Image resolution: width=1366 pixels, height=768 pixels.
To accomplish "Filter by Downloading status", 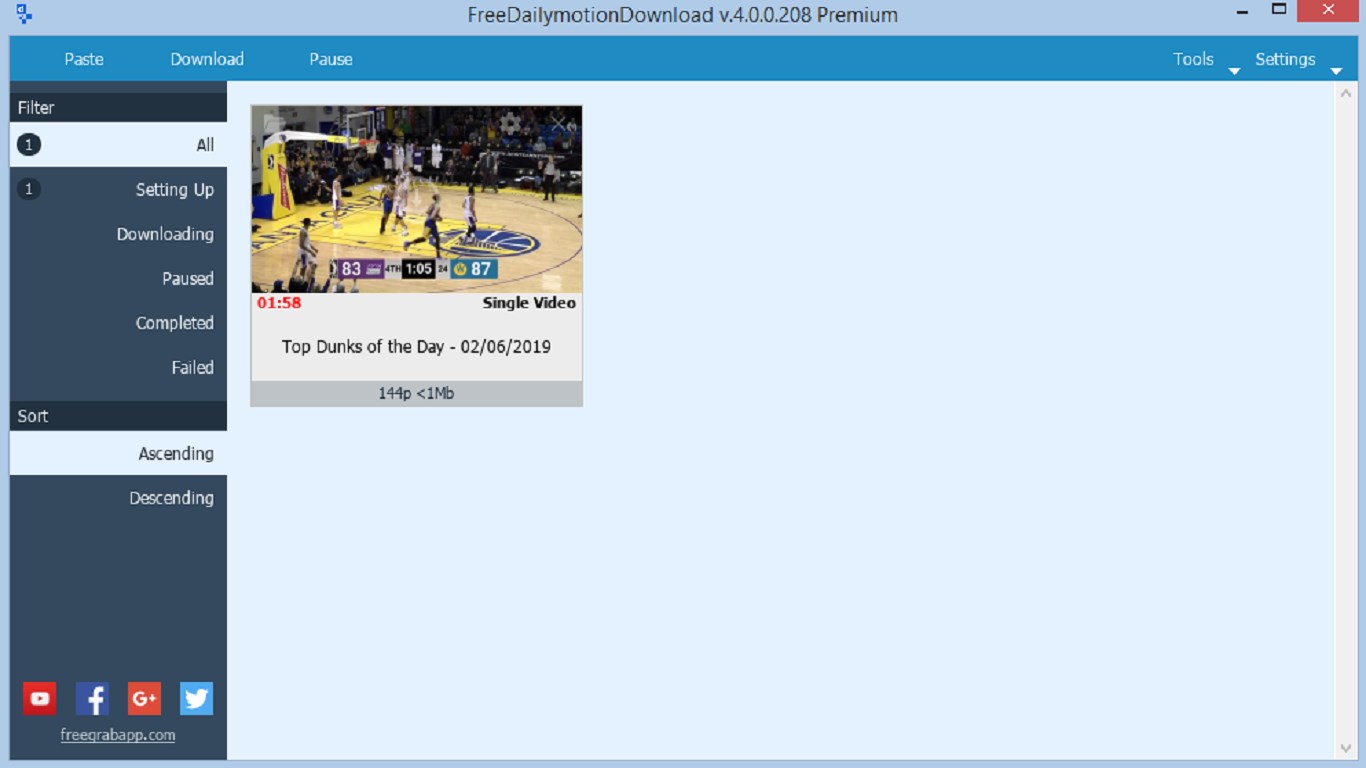I will tap(118, 234).
